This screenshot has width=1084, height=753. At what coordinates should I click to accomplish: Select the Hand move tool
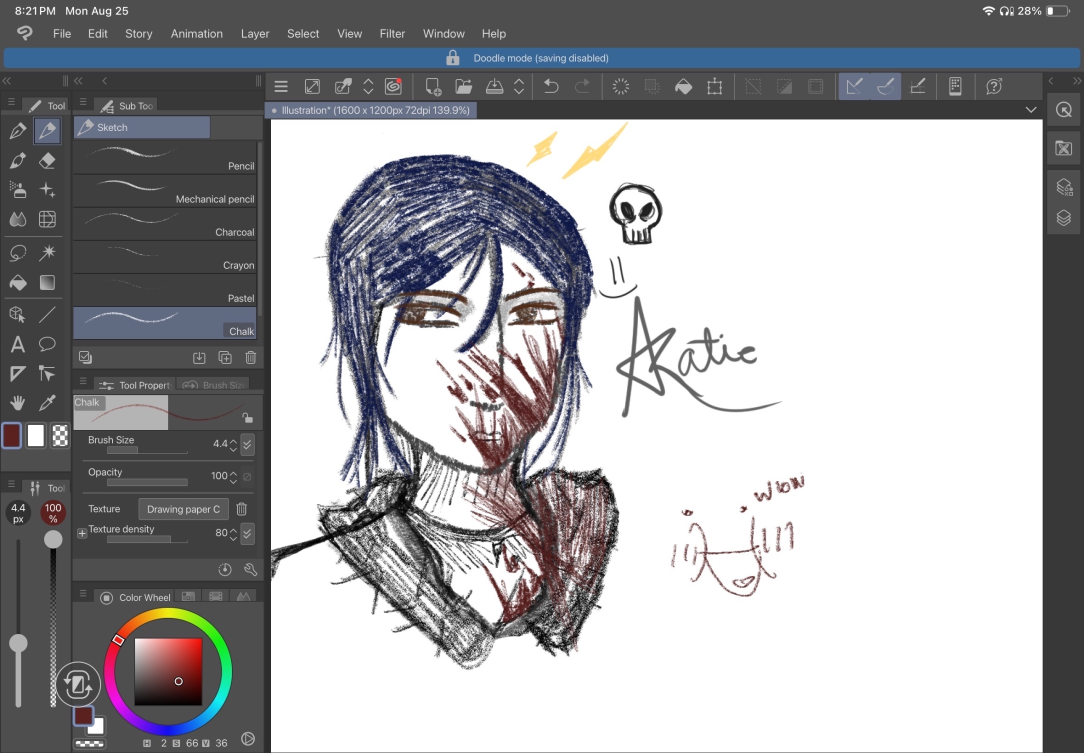(x=18, y=402)
